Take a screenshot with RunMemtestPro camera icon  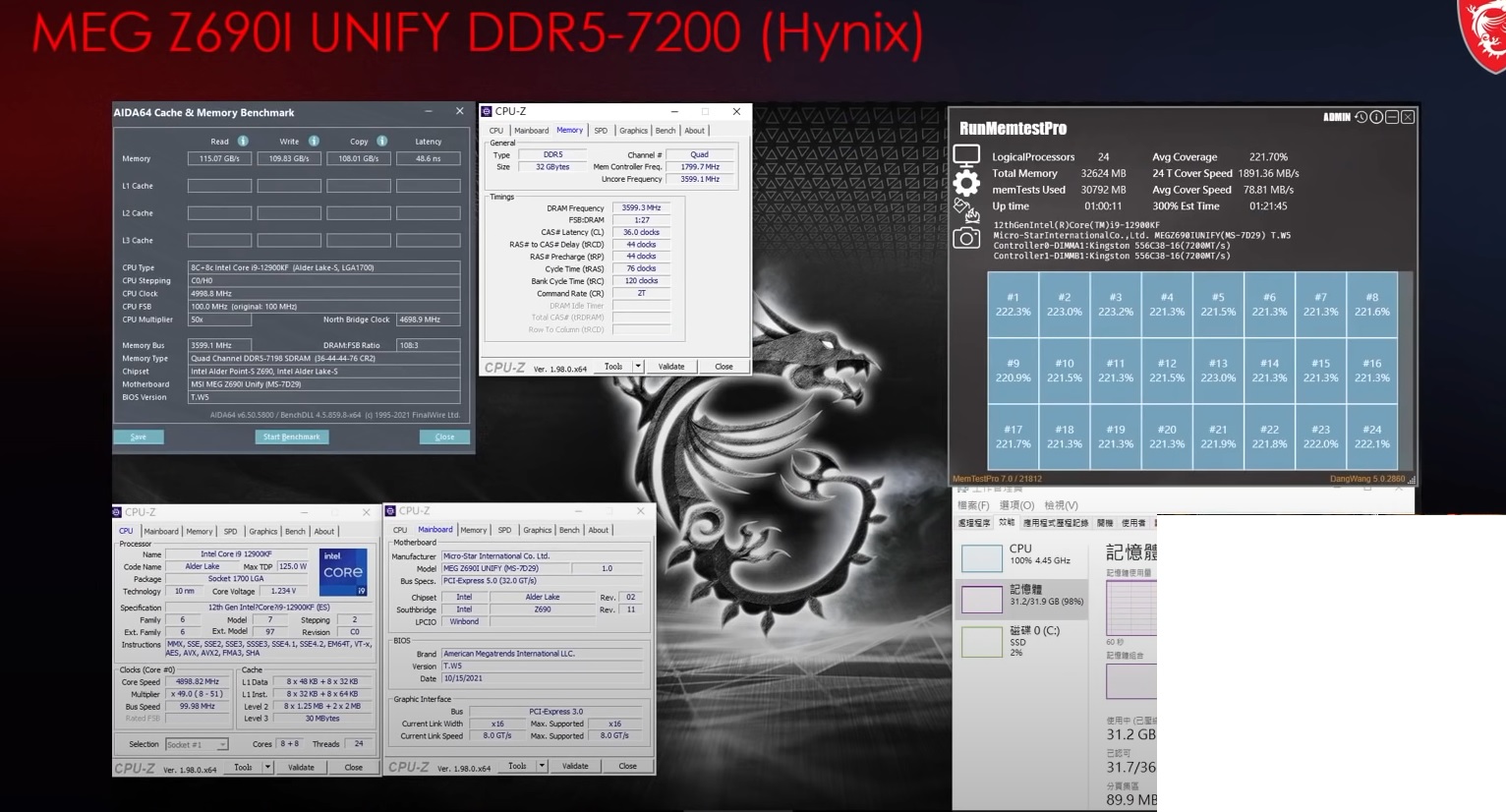coord(966,238)
